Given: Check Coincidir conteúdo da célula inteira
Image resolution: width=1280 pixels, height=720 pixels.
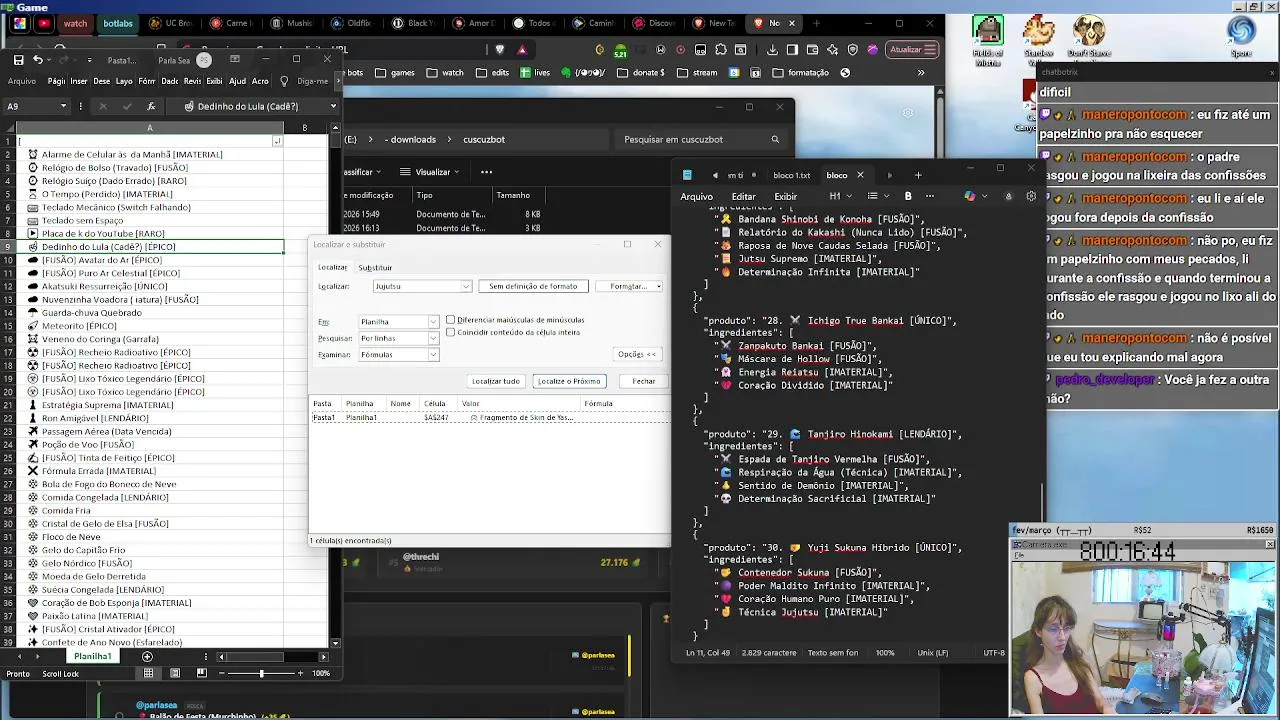Looking at the screenshot, I should (x=450, y=332).
